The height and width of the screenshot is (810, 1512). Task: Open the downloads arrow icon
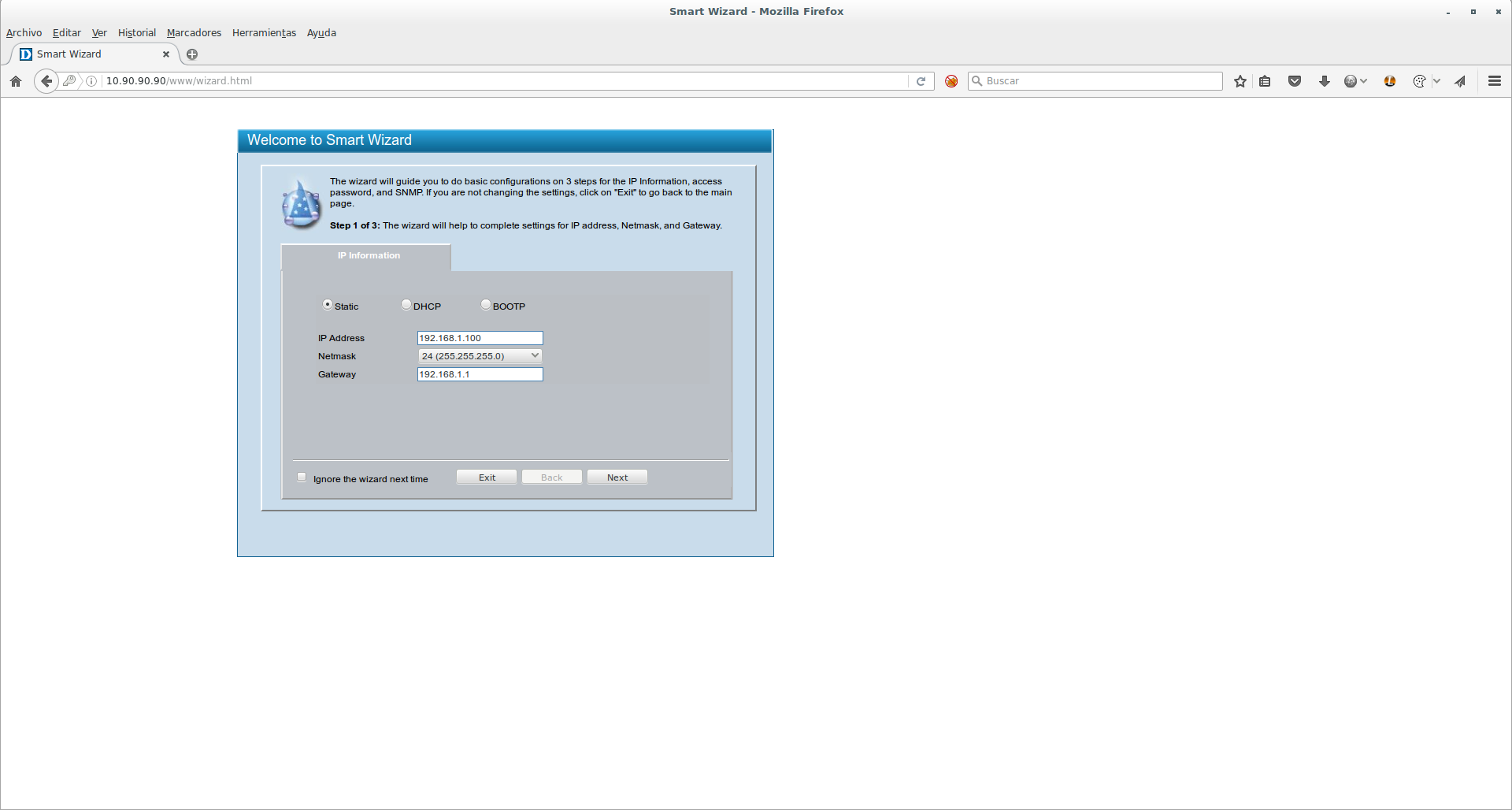coord(1325,81)
